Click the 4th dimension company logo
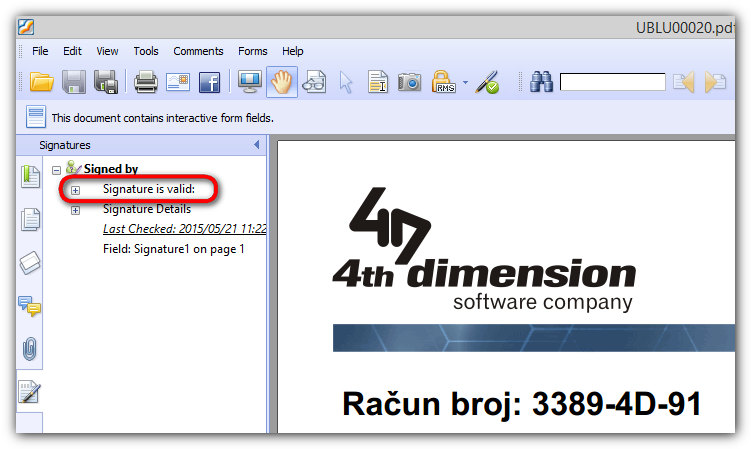Image resolution: width=751 pixels, height=449 pixels. click(x=484, y=249)
